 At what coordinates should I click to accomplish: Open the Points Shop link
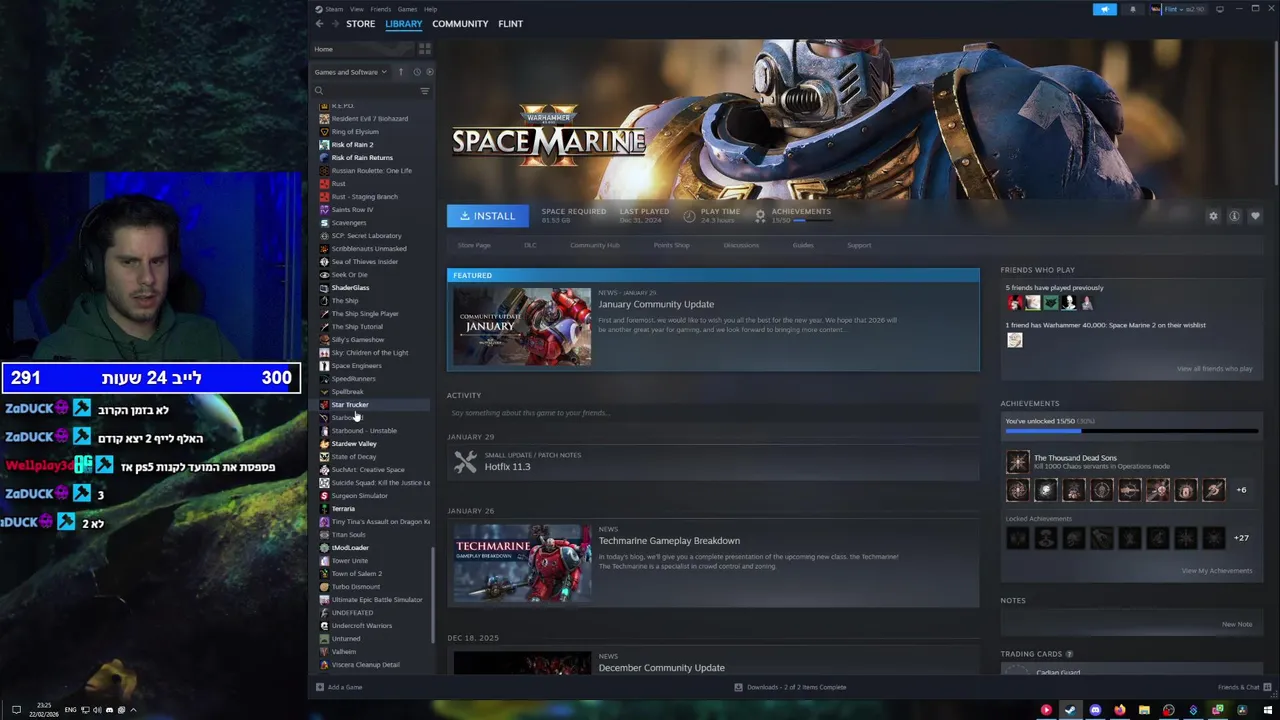[671, 245]
